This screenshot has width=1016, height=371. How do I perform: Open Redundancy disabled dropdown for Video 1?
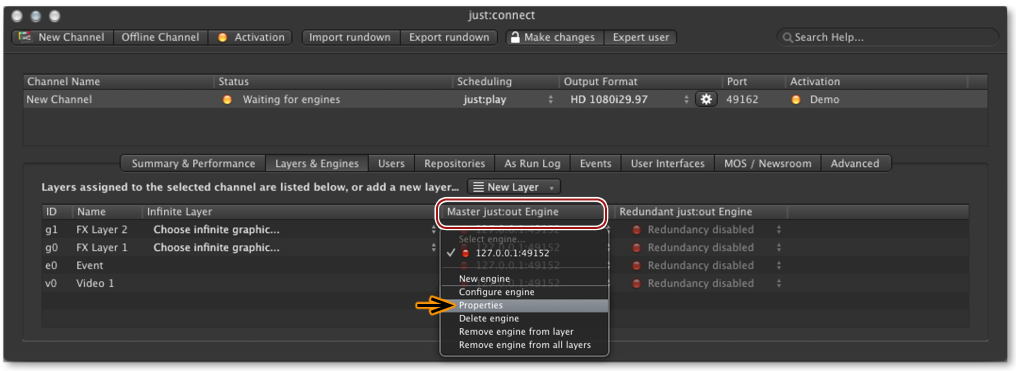(x=706, y=284)
